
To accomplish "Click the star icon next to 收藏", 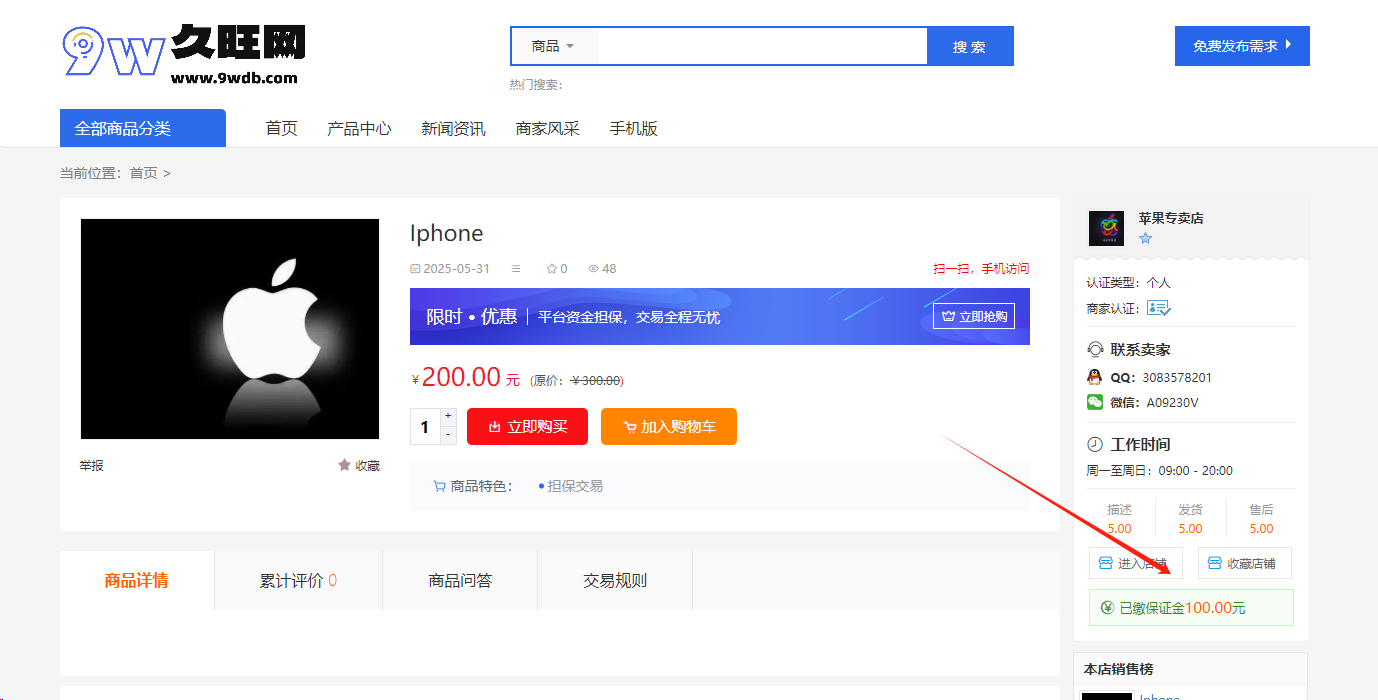I will [x=345, y=465].
